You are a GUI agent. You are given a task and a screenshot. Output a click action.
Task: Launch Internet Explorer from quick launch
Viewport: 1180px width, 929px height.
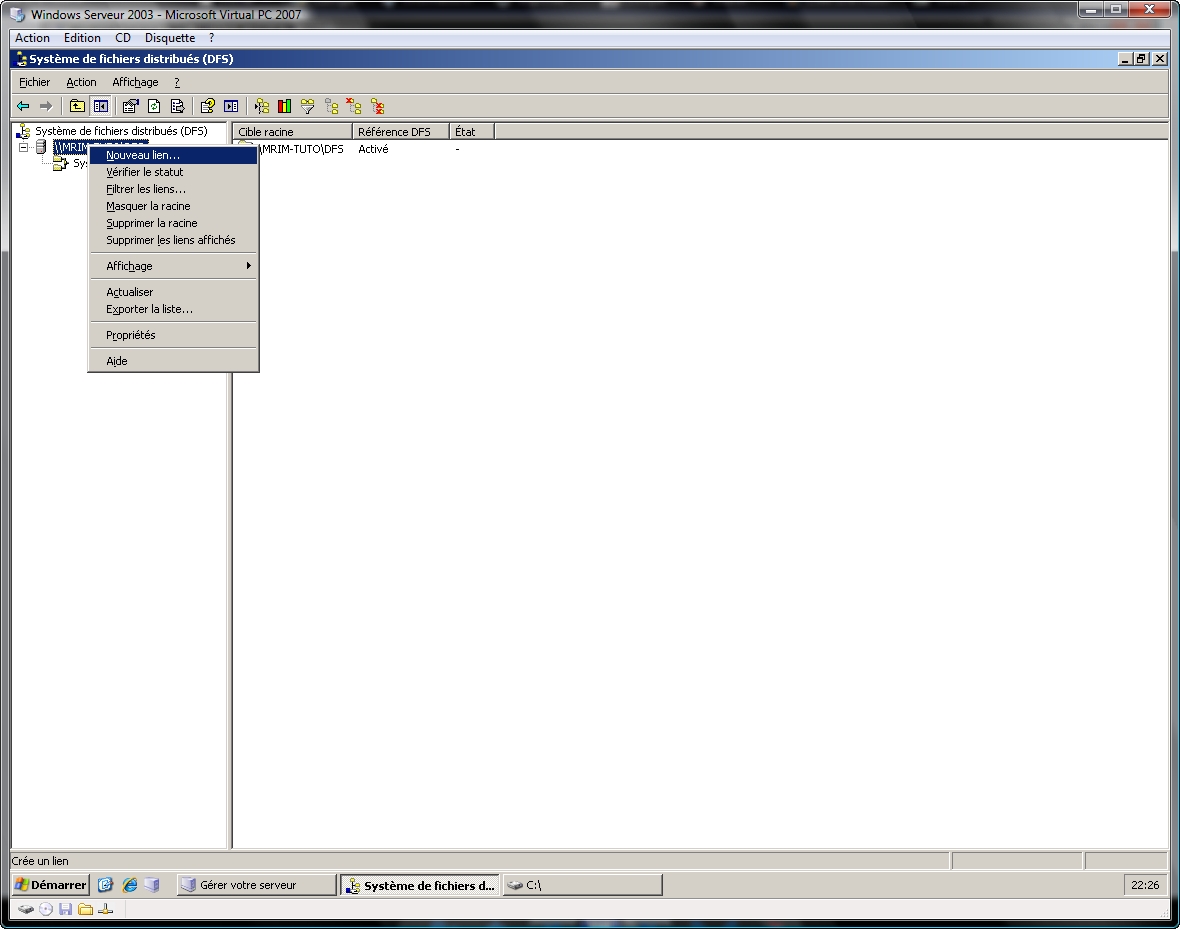point(129,885)
